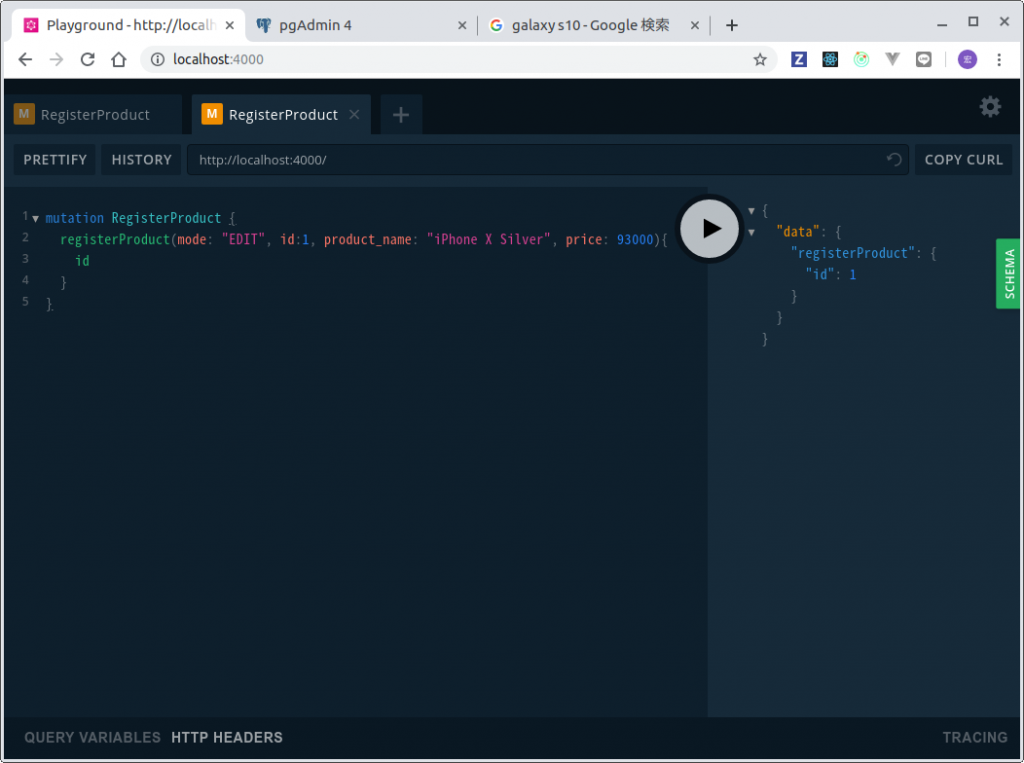The width and height of the screenshot is (1024, 763).
Task: Switch to the first RegisterProduct tab
Action: pyautogui.click(x=95, y=115)
